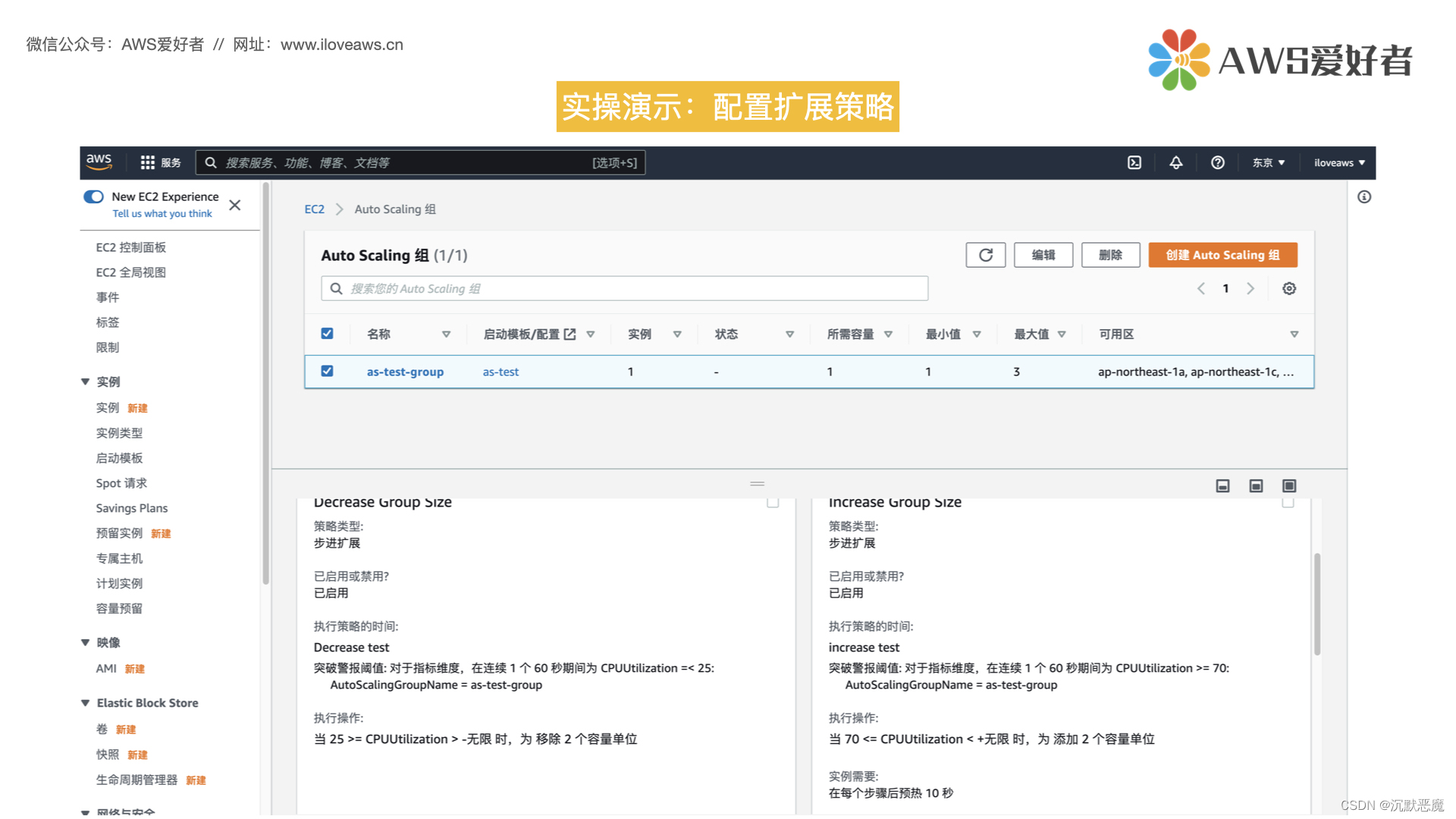
Task: Open the as-test-group link
Action: (x=405, y=372)
